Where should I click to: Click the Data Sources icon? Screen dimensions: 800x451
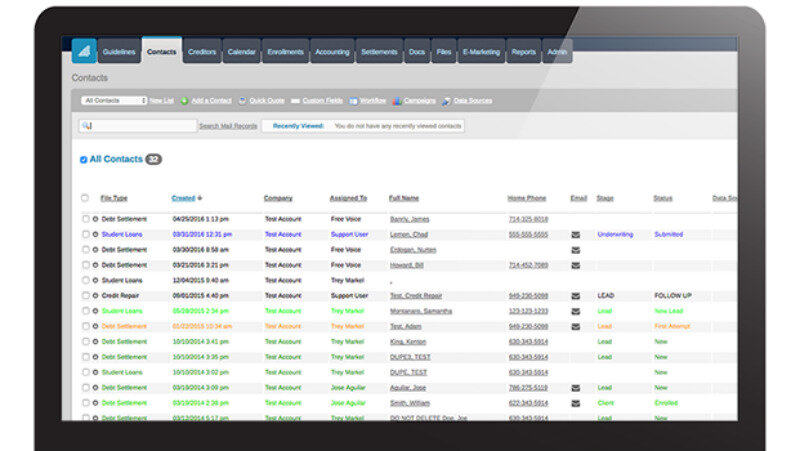446,101
